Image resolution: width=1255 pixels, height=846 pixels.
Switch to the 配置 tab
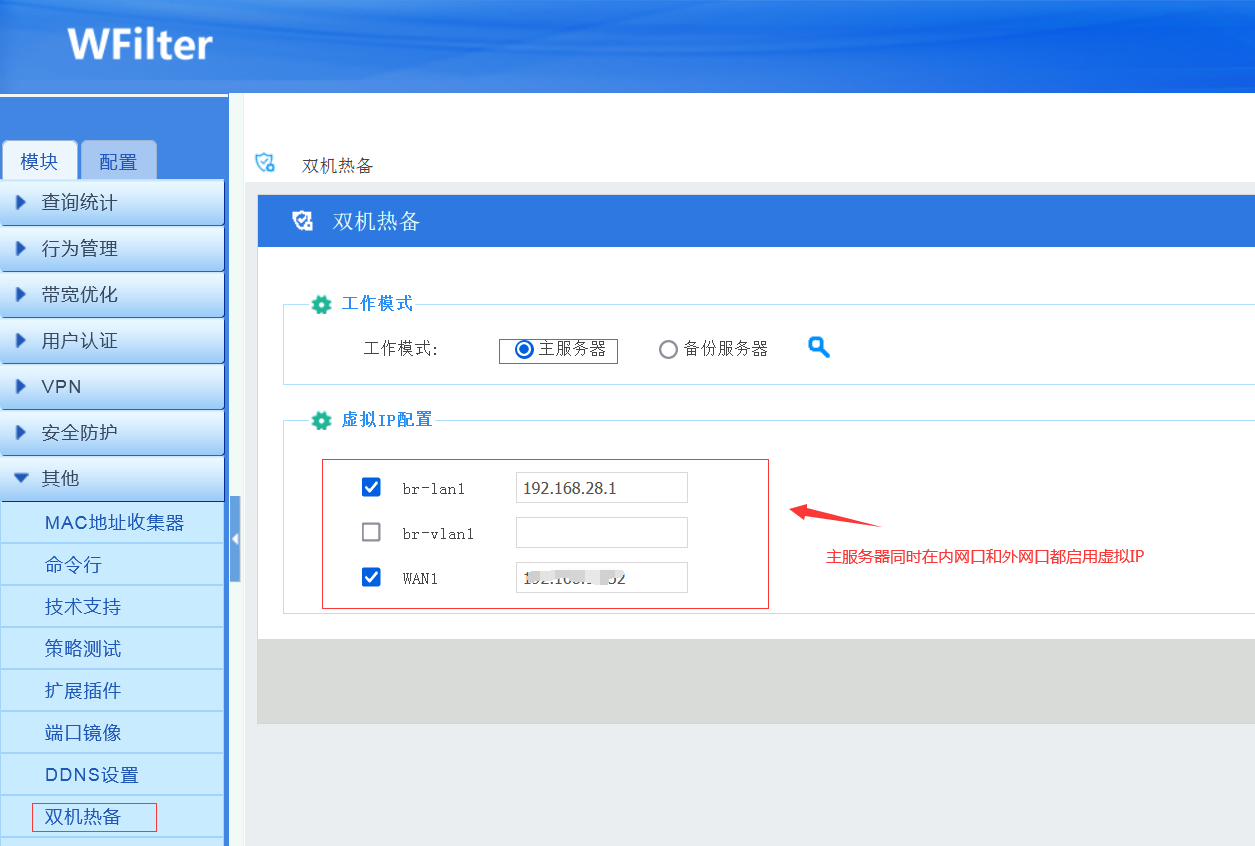118,162
